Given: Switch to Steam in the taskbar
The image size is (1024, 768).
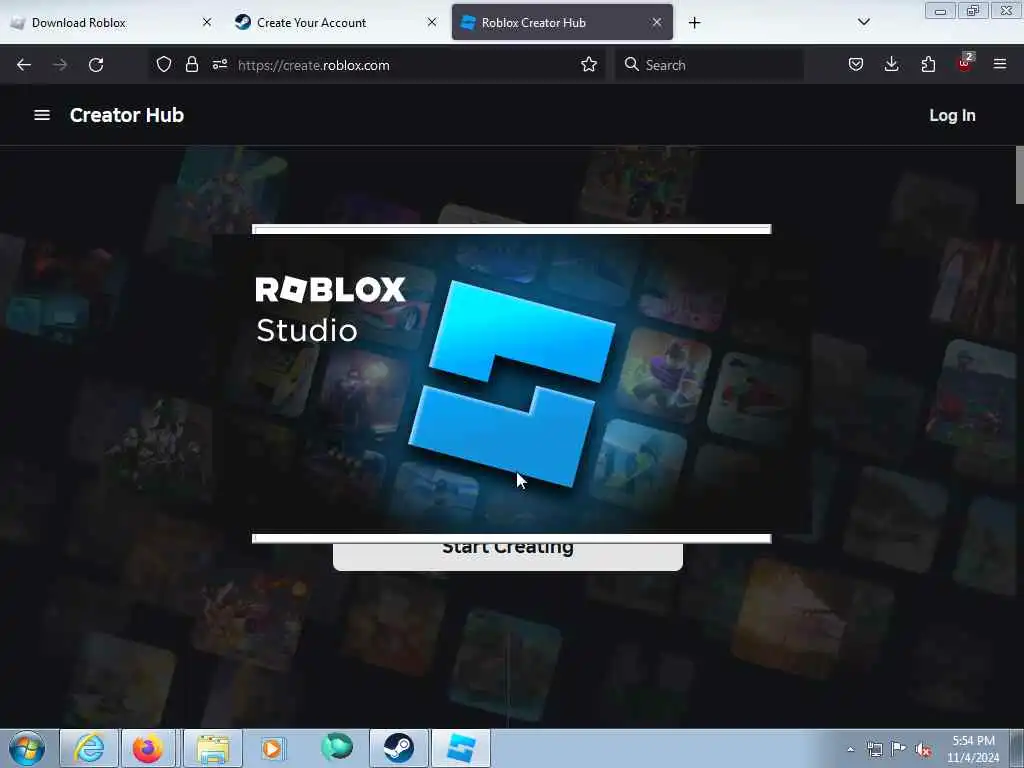Looking at the screenshot, I should click(x=398, y=748).
